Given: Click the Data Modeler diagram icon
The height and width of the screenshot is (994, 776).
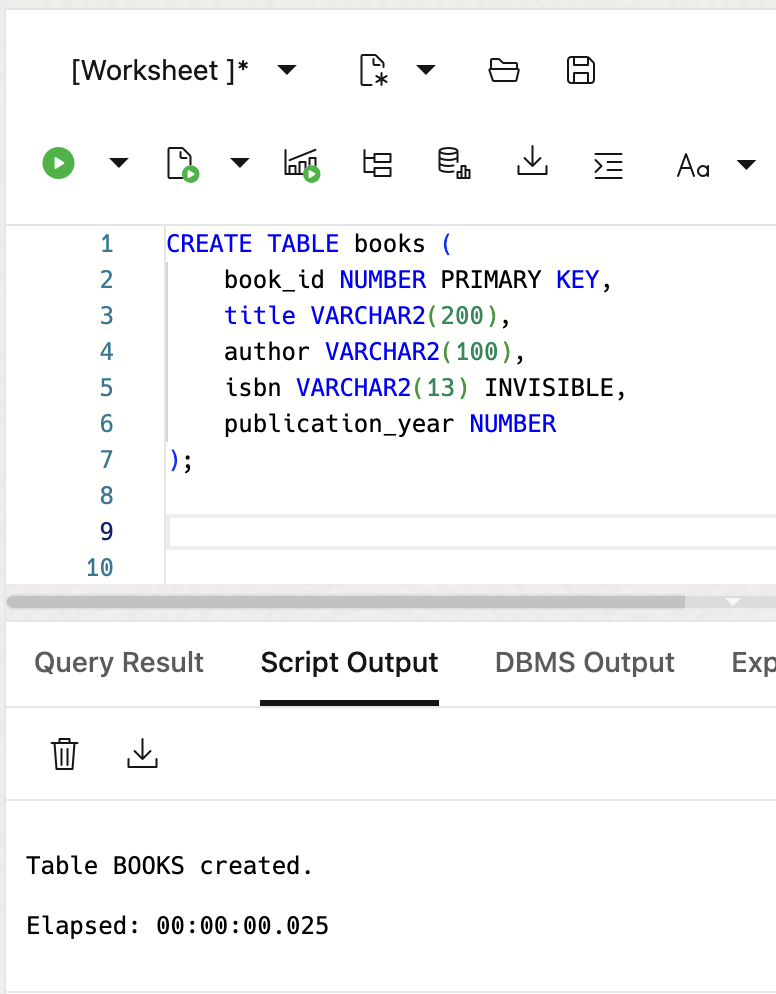Looking at the screenshot, I should (x=454, y=164).
